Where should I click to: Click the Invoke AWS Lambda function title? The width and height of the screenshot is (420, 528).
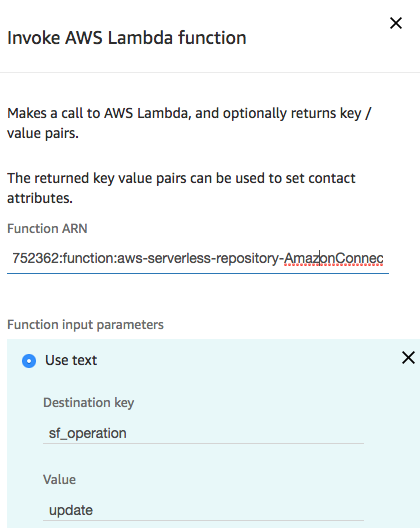[127, 38]
